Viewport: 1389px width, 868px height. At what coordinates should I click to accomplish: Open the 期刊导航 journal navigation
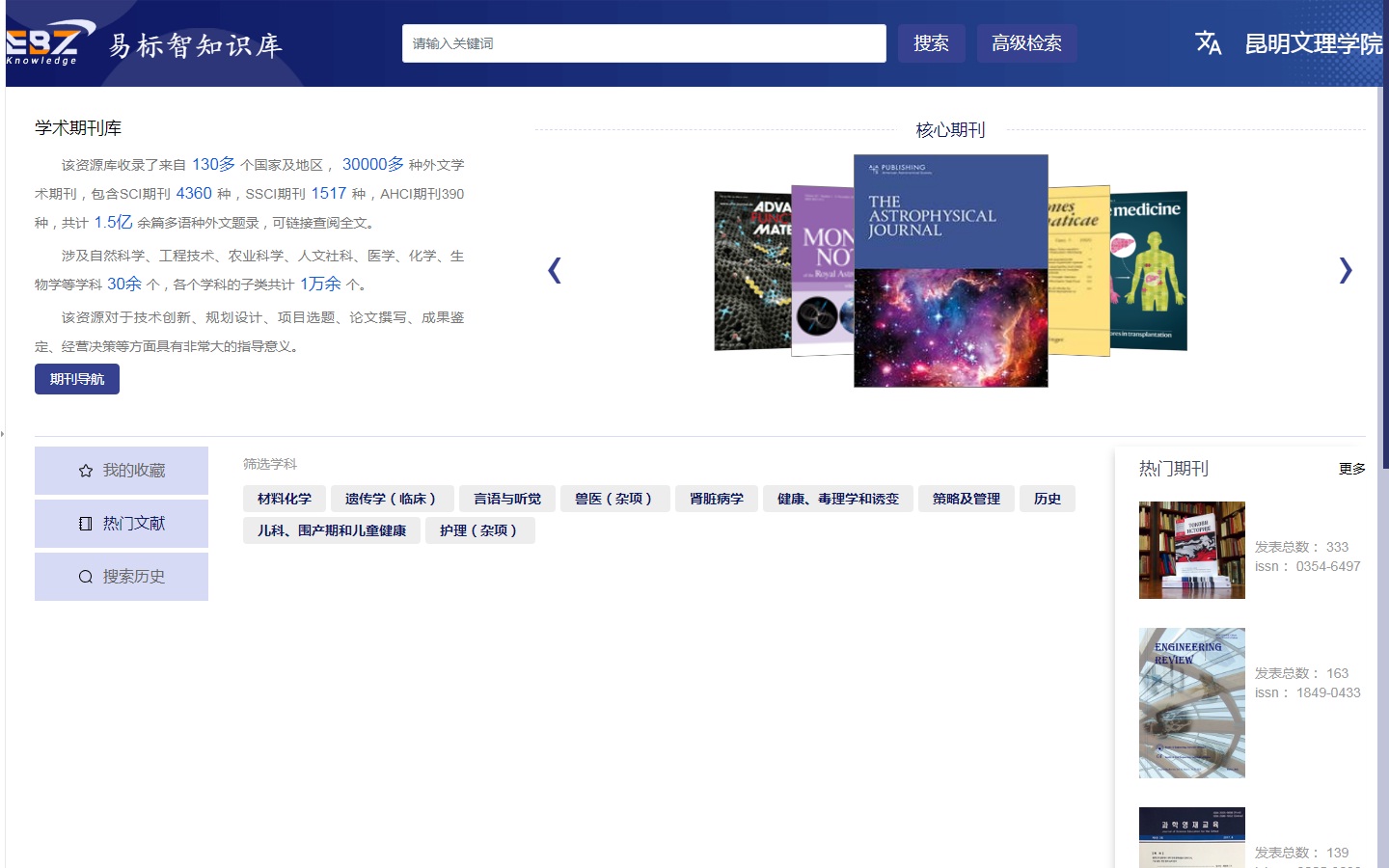[77, 379]
